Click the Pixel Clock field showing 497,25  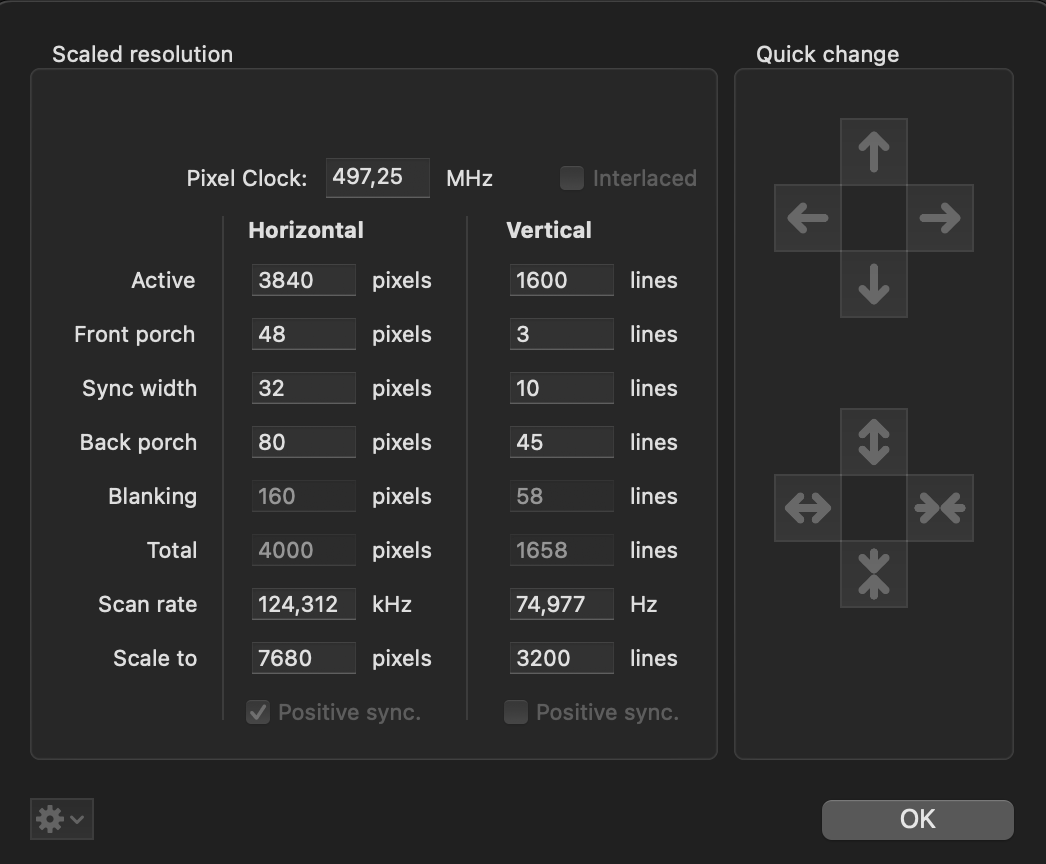[x=378, y=178]
